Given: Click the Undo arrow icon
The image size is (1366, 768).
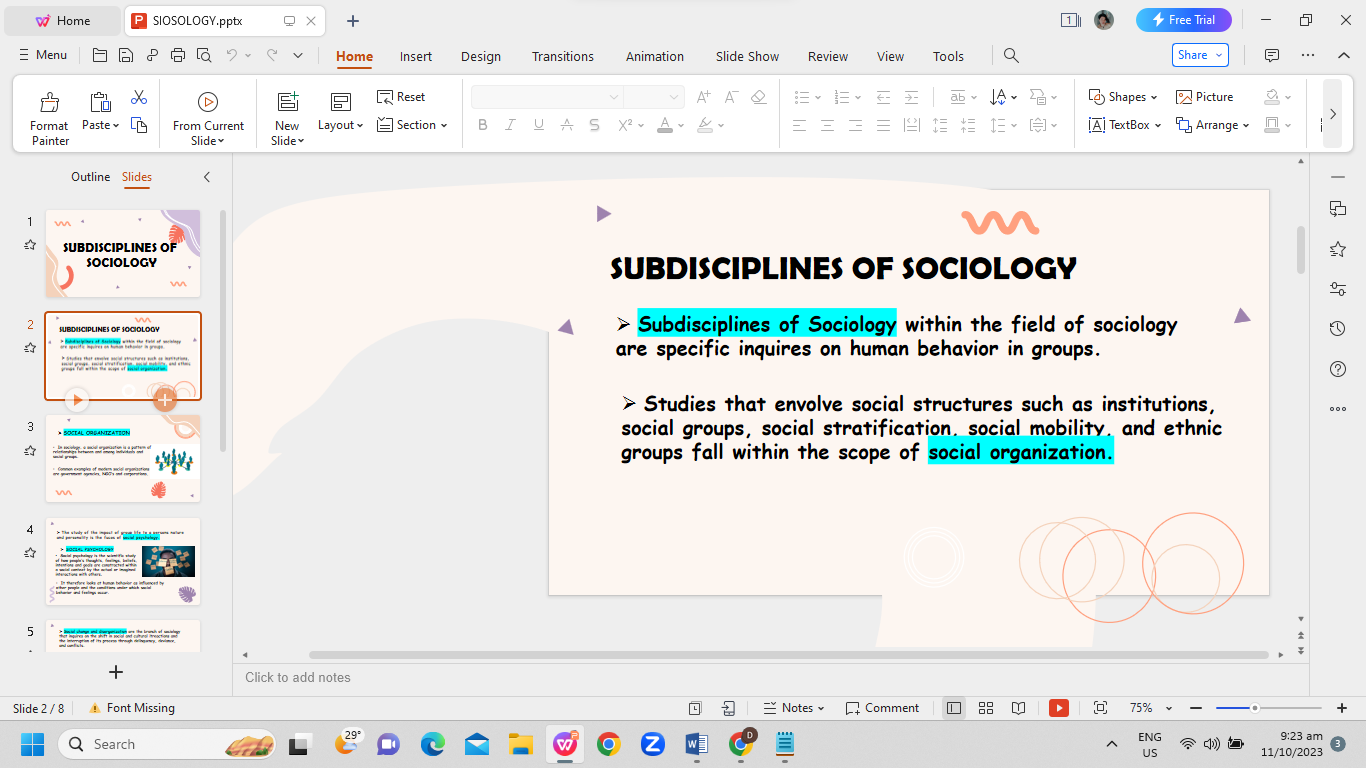Looking at the screenshot, I should [231, 55].
